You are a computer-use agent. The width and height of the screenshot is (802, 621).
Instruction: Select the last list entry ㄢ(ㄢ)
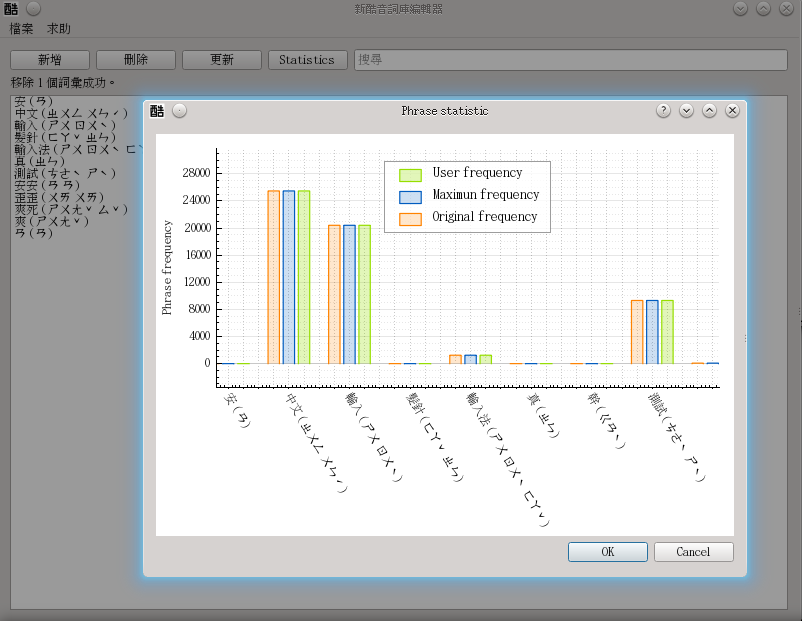34,233
